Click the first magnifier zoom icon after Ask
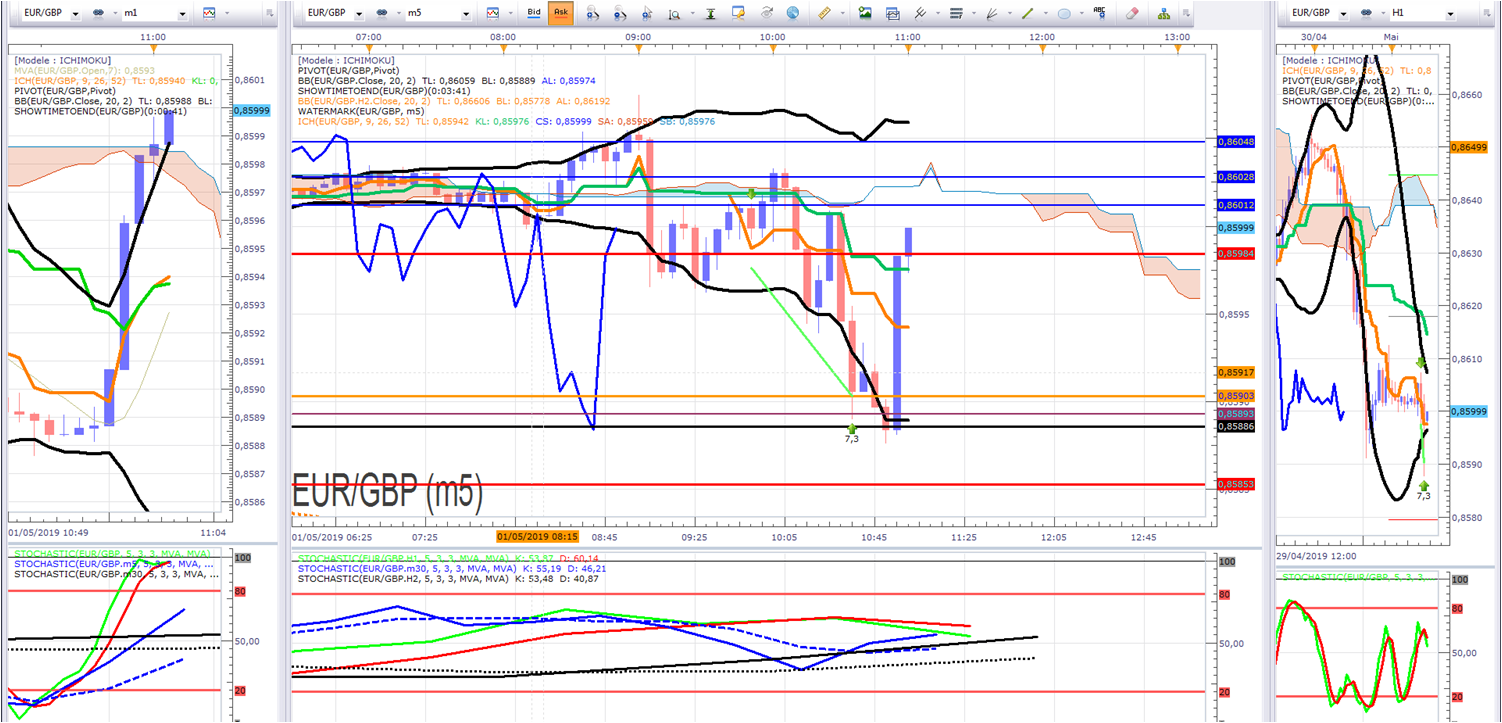Image resolution: width=1502 pixels, height=723 pixels. 593,14
